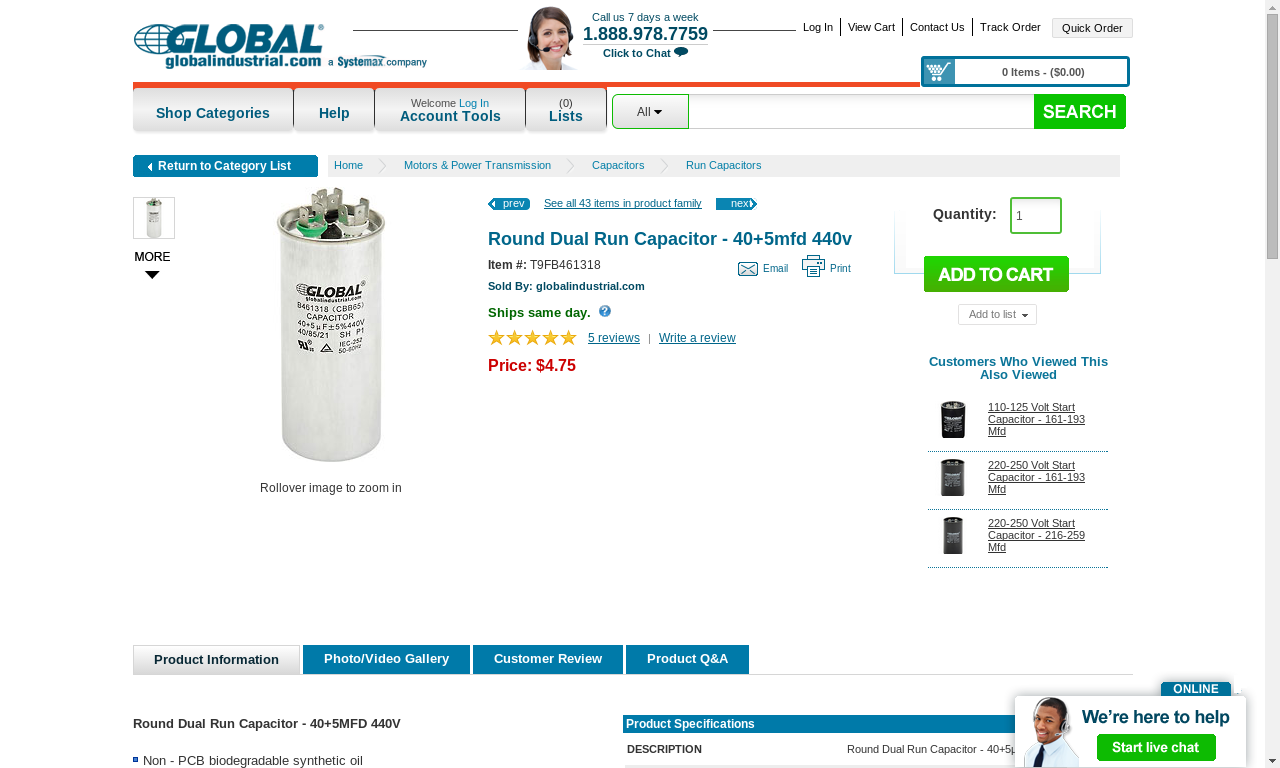Click the Print printer icon
Viewport: 1280px width, 768px height.
point(813,266)
